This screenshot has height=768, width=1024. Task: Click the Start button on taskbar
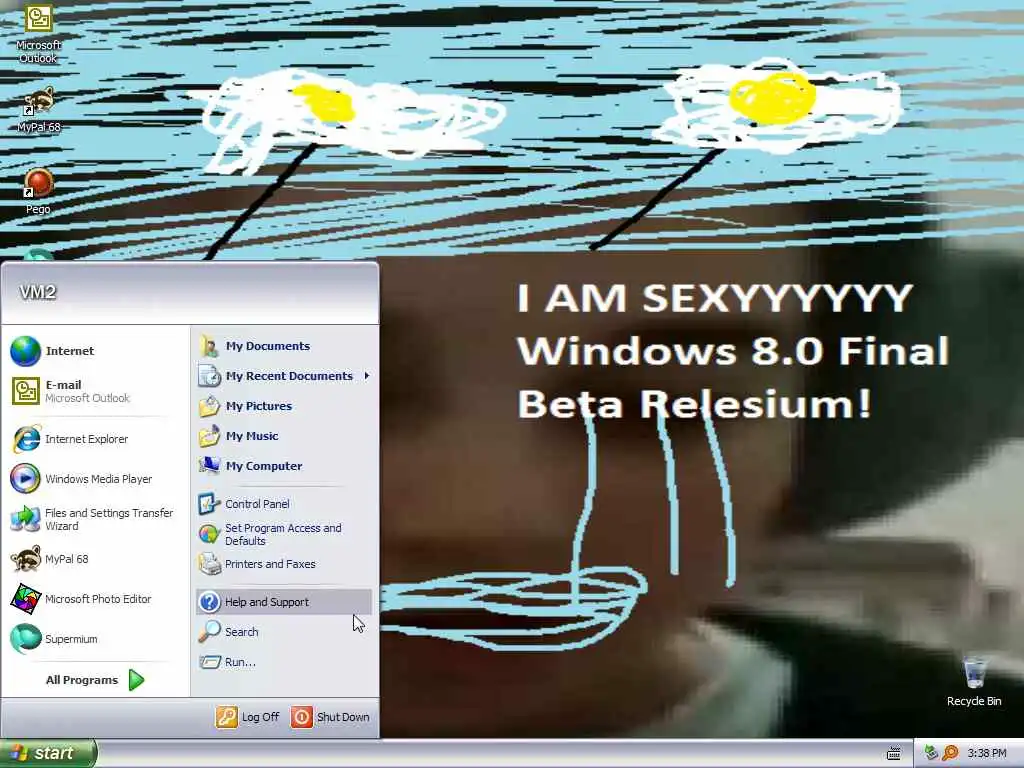(x=48, y=754)
